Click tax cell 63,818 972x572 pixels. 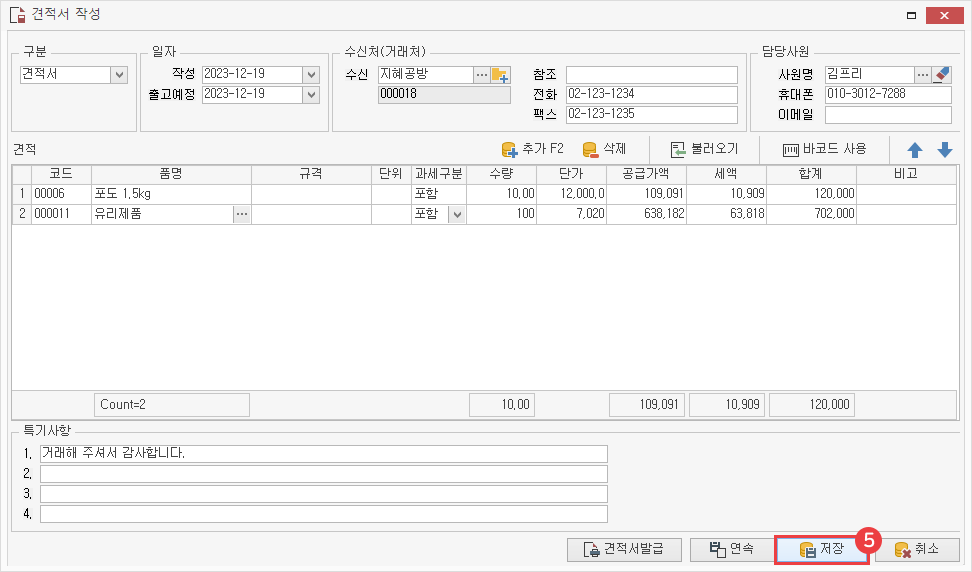click(x=726, y=214)
